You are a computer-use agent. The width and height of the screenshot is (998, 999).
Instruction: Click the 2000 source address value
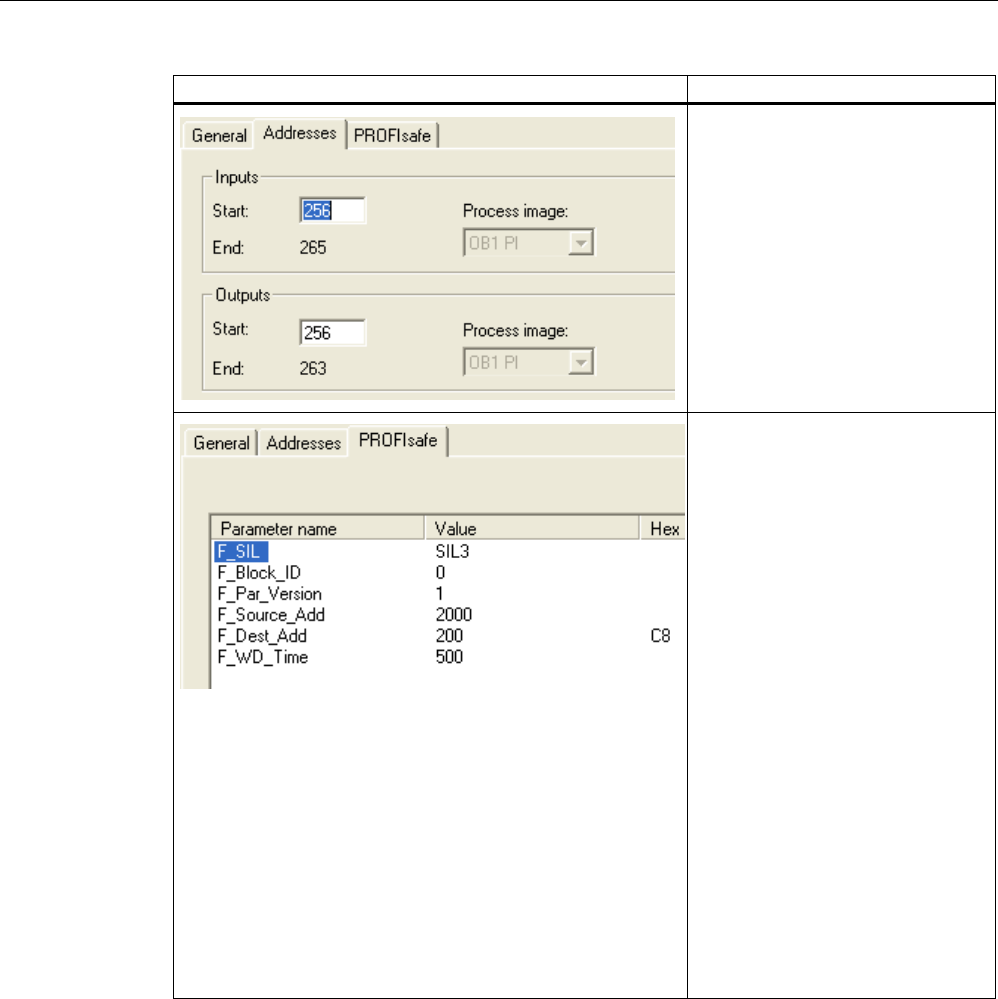click(454, 615)
